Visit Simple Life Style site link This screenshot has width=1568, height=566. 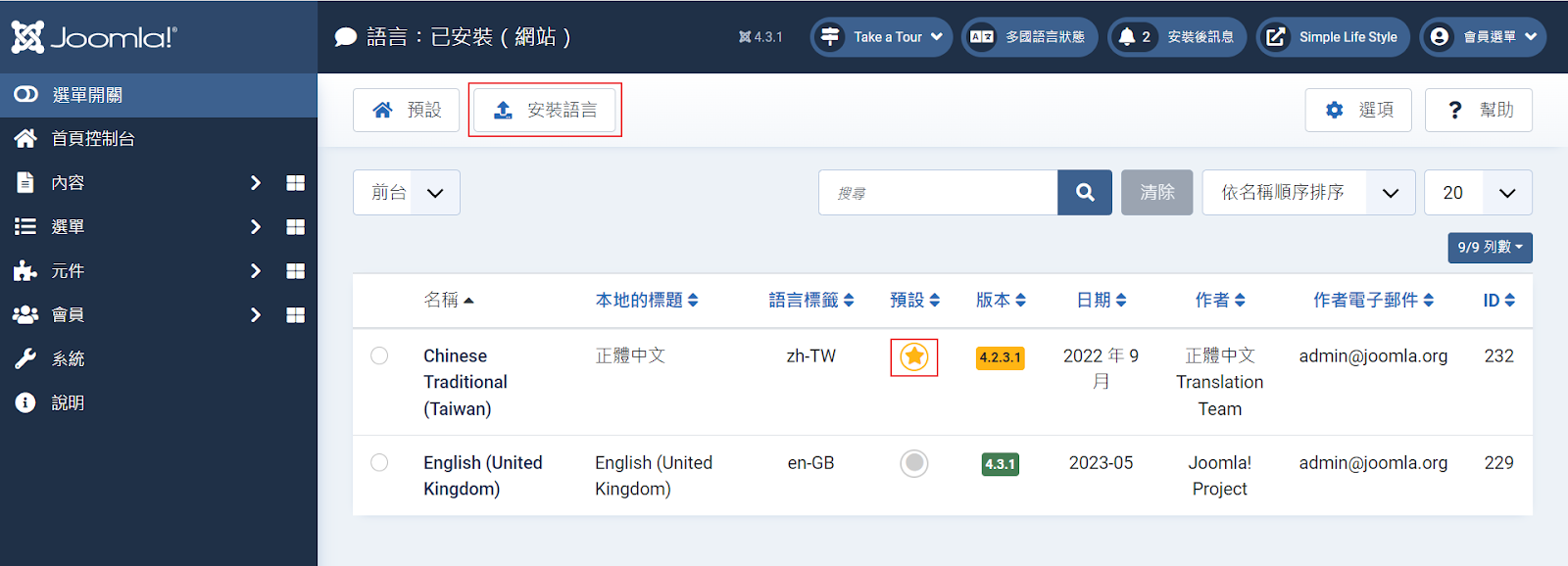[1334, 37]
